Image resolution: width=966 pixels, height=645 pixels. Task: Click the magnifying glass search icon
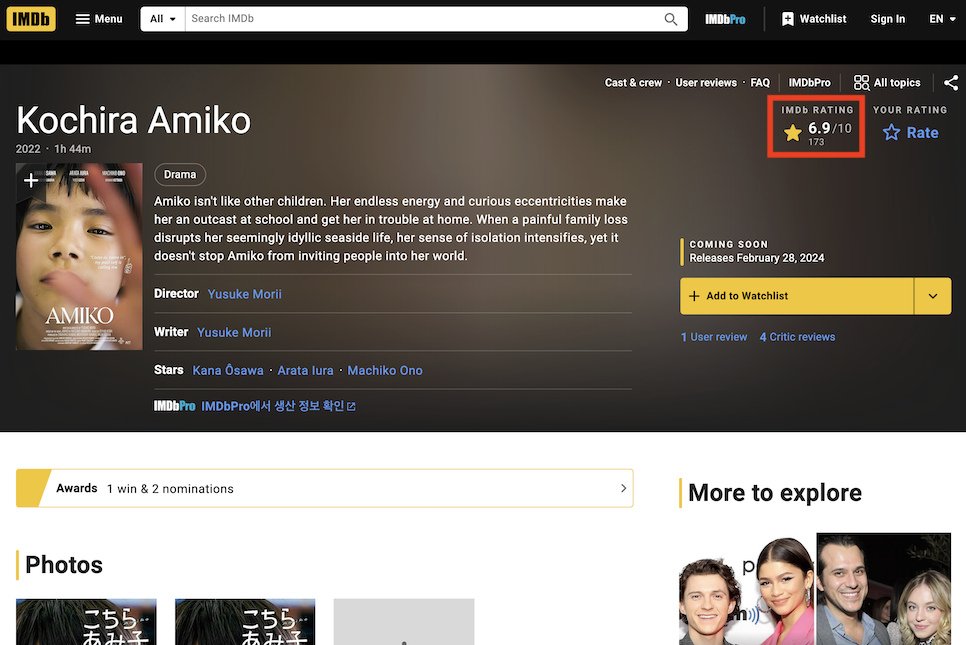click(671, 19)
